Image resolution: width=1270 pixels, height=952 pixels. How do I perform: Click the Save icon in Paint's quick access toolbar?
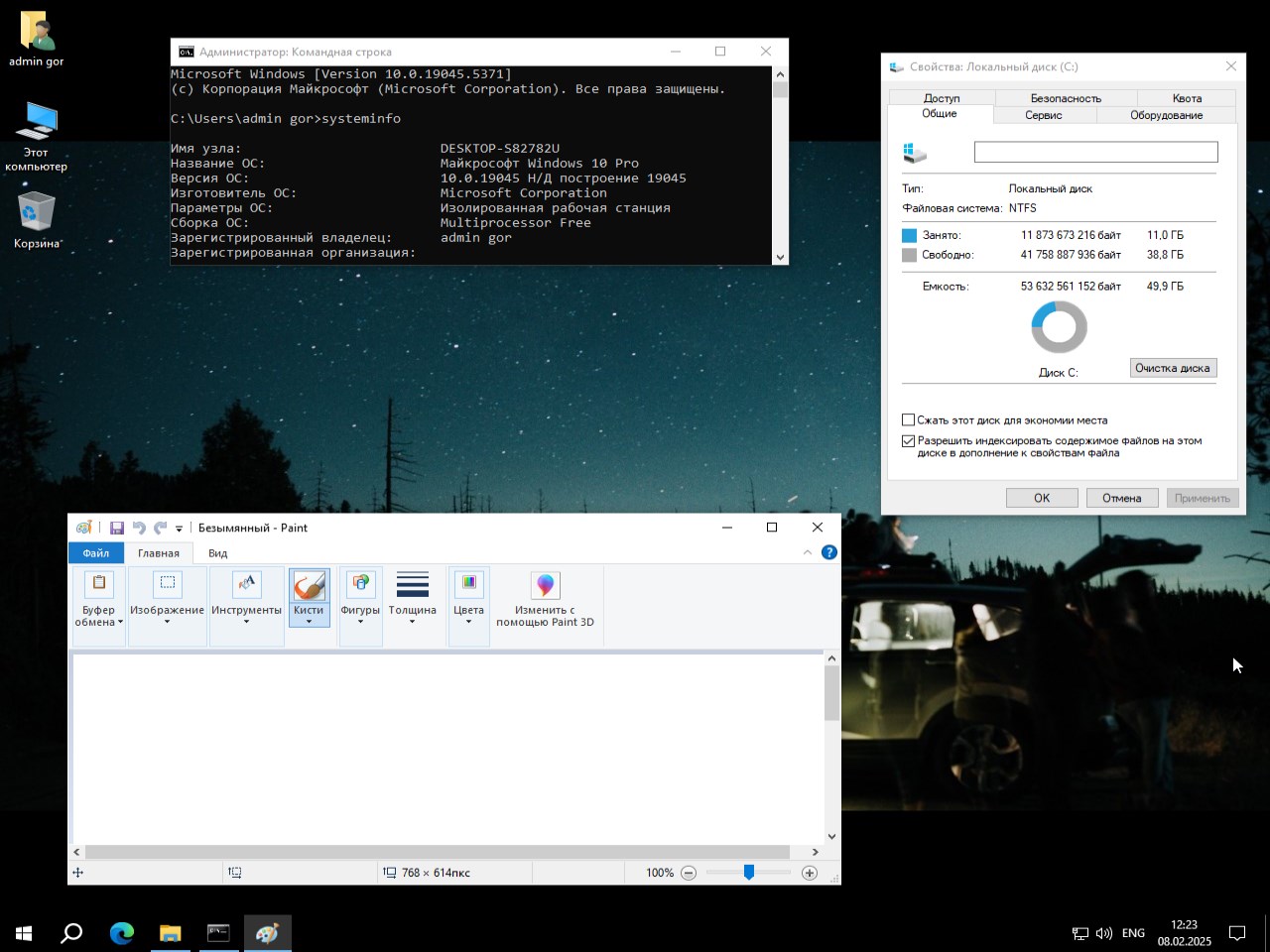click(x=116, y=527)
